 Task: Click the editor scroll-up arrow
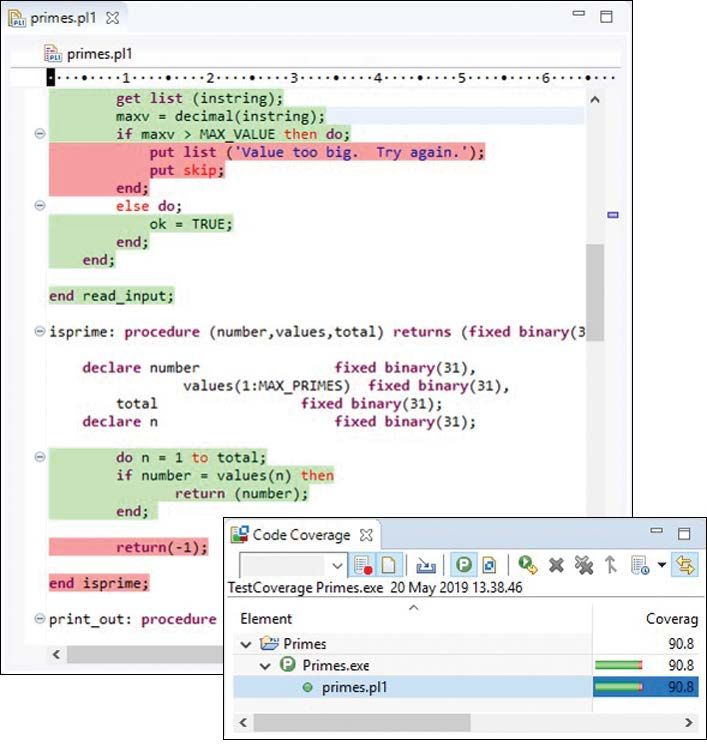(595, 100)
